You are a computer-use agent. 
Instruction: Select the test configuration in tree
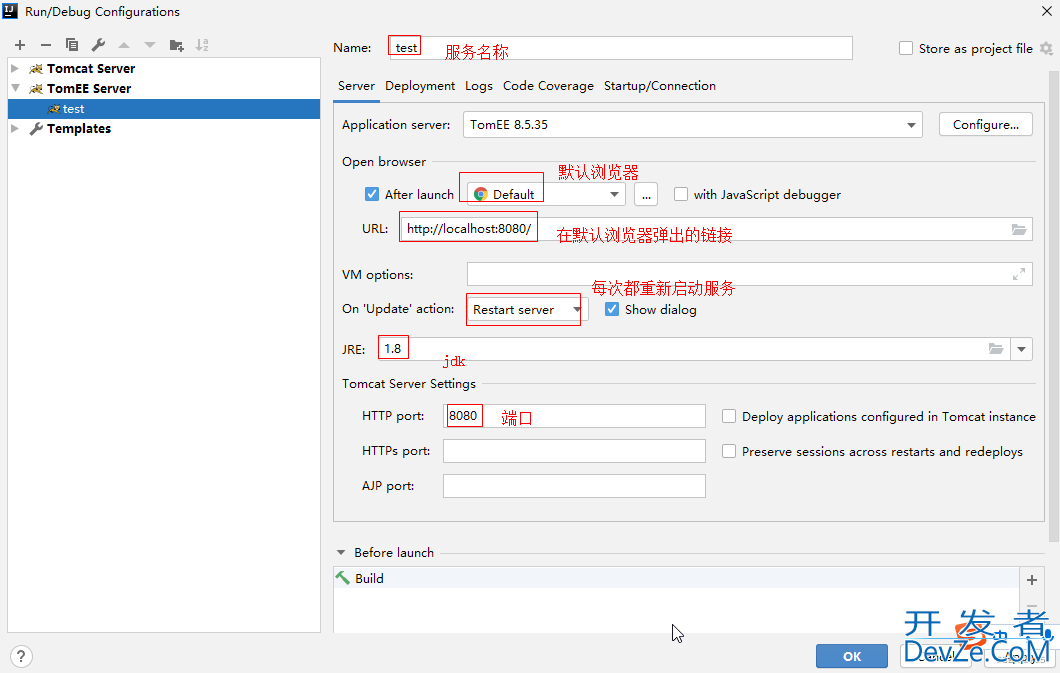pyautogui.click(x=164, y=109)
